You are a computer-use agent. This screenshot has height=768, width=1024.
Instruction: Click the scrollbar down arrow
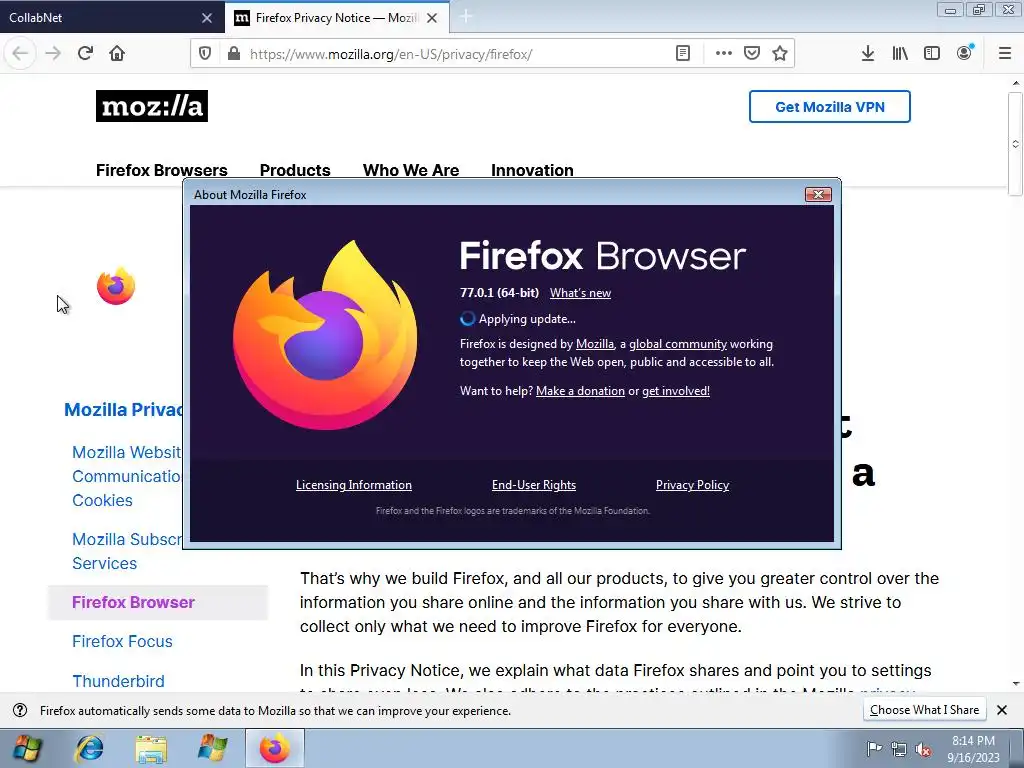coord(1016,684)
